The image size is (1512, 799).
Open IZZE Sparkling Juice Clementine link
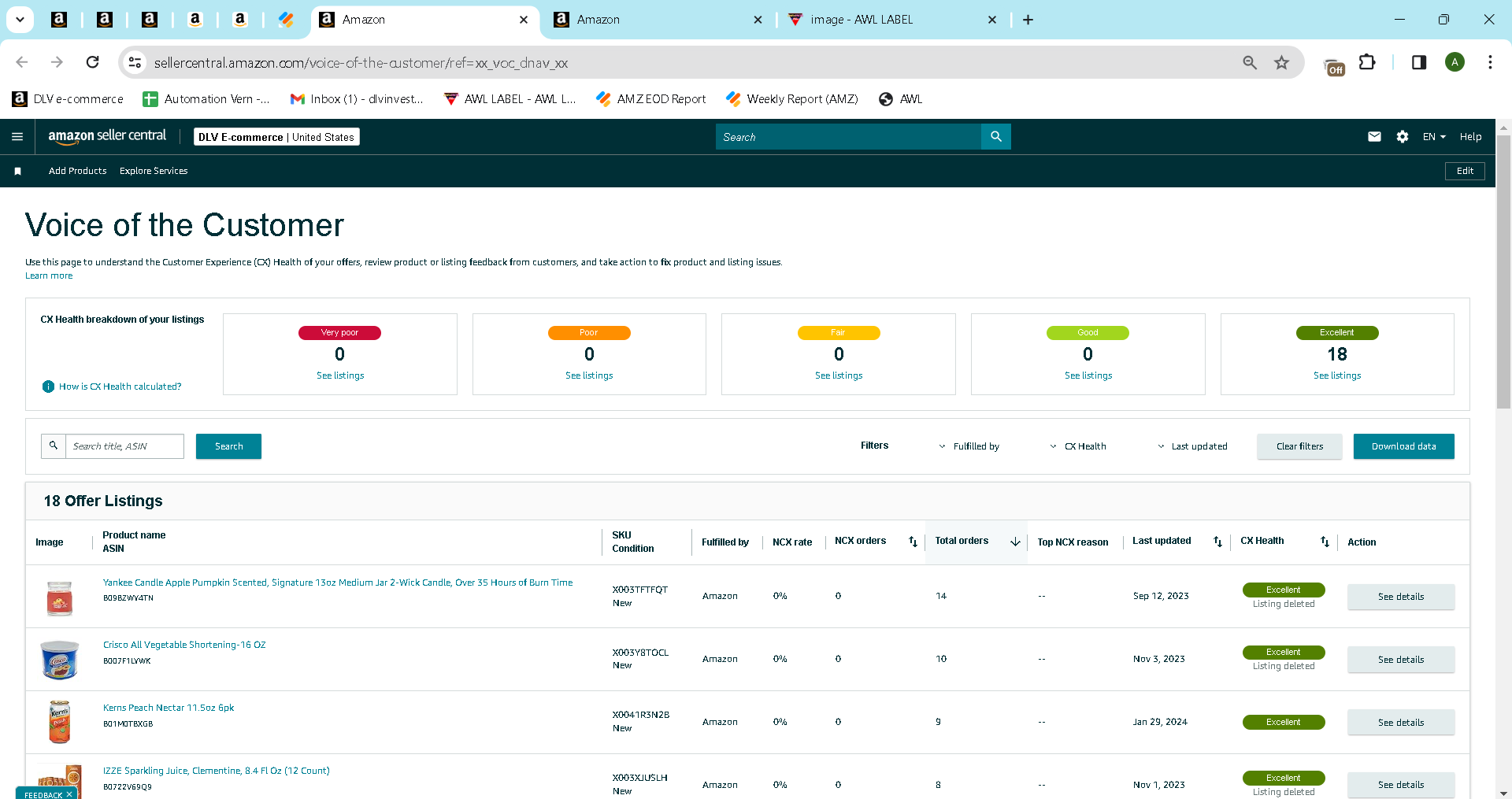[217, 771]
